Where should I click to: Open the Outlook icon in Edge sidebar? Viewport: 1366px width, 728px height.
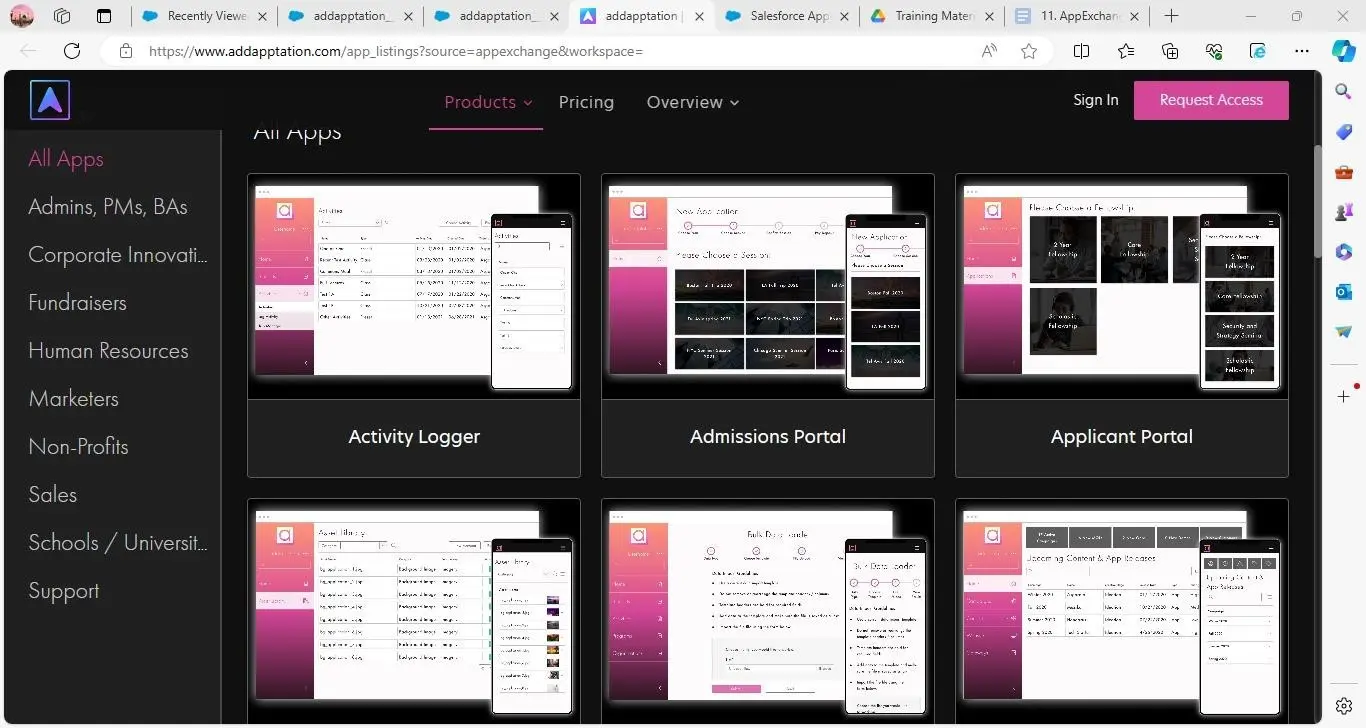point(1344,291)
